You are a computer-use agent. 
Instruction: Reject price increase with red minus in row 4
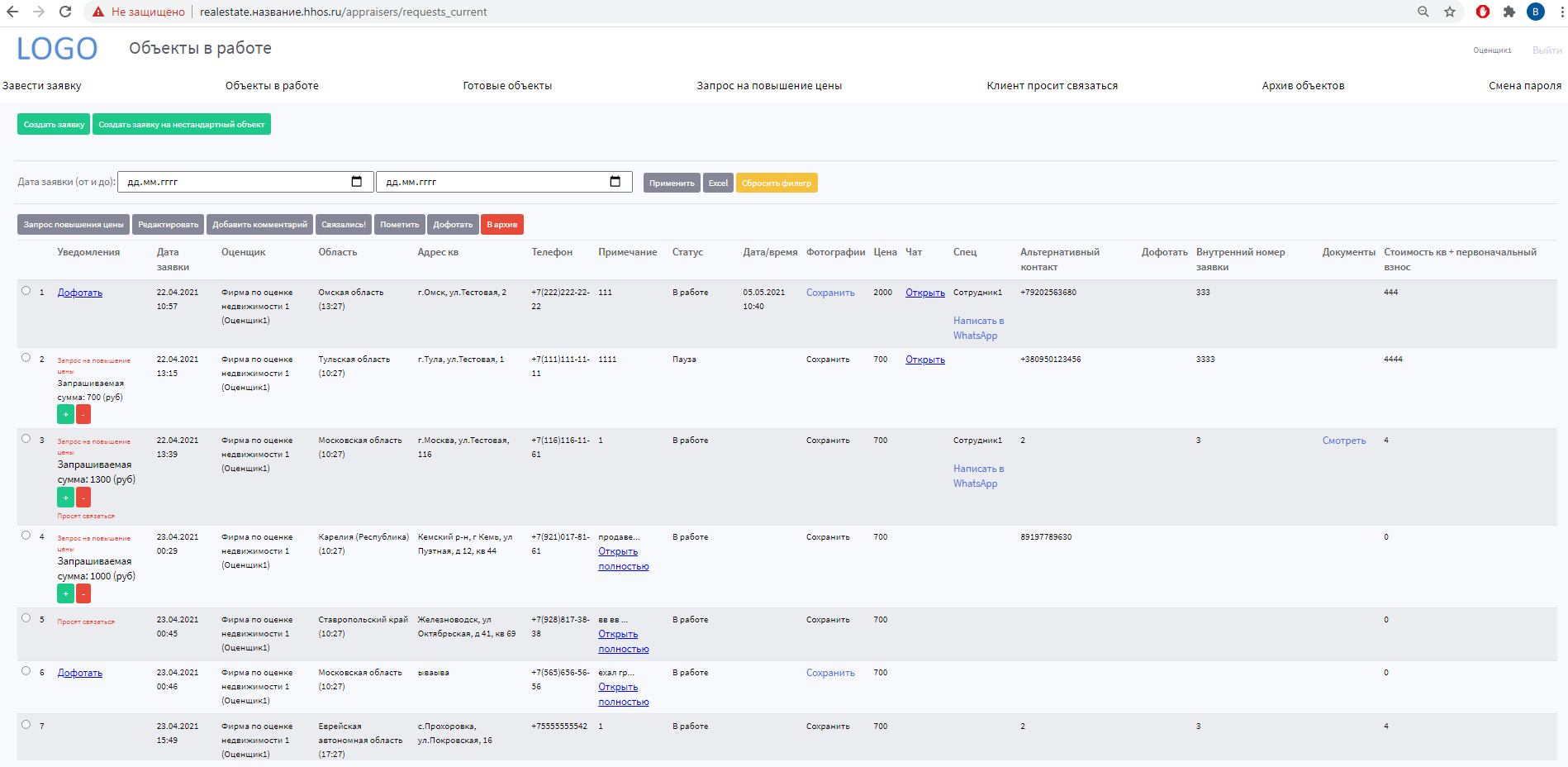[83, 593]
